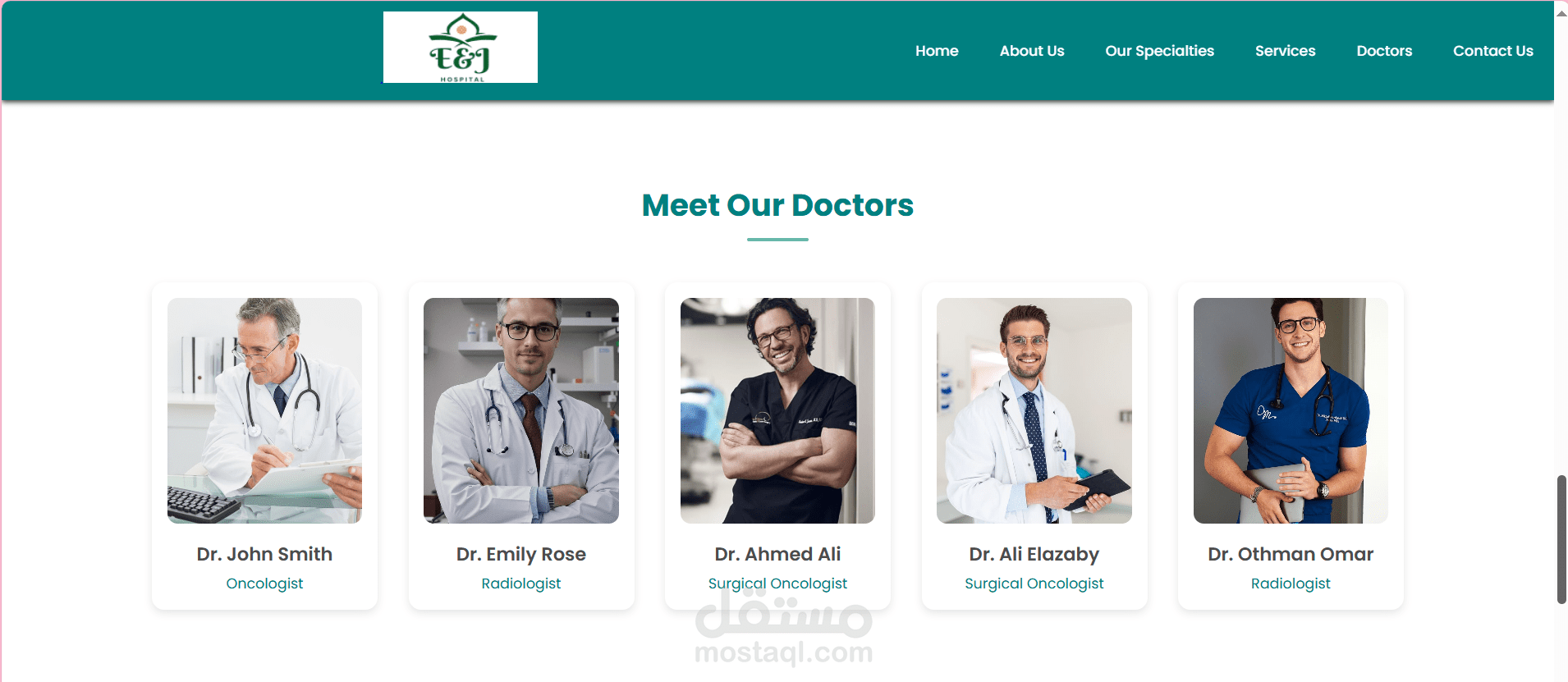Click the Dr. Othman Omar name
The width and height of the screenshot is (1568, 682).
click(1291, 554)
